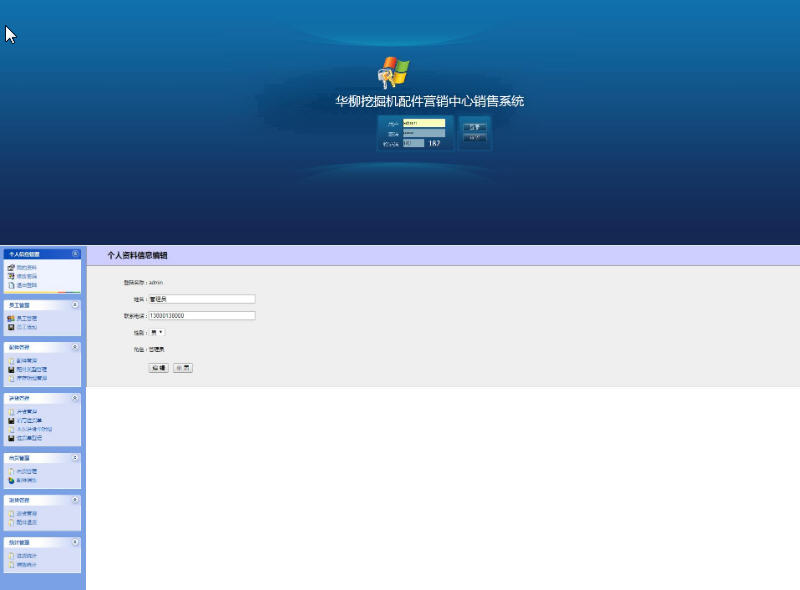Image resolution: width=800 pixels, height=590 pixels.
Task: Click the reset button beside the profile submit button
Action: 183,368
